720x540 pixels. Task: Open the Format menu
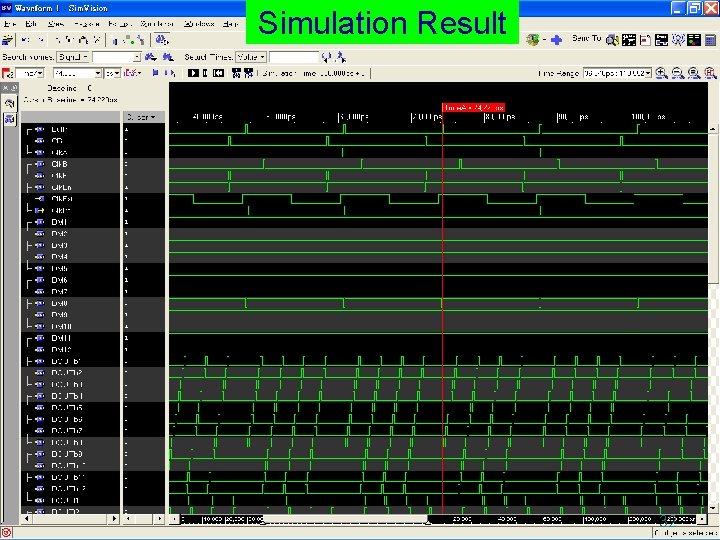click(x=120, y=24)
